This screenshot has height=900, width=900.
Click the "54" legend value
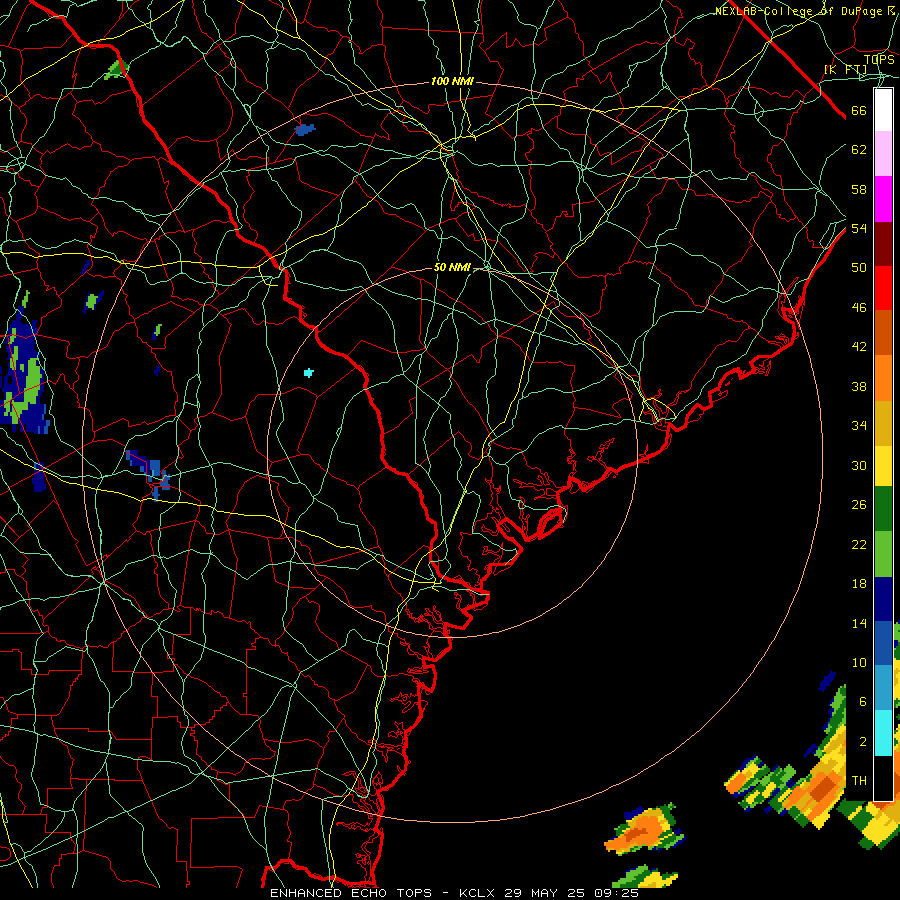[x=859, y=228]
